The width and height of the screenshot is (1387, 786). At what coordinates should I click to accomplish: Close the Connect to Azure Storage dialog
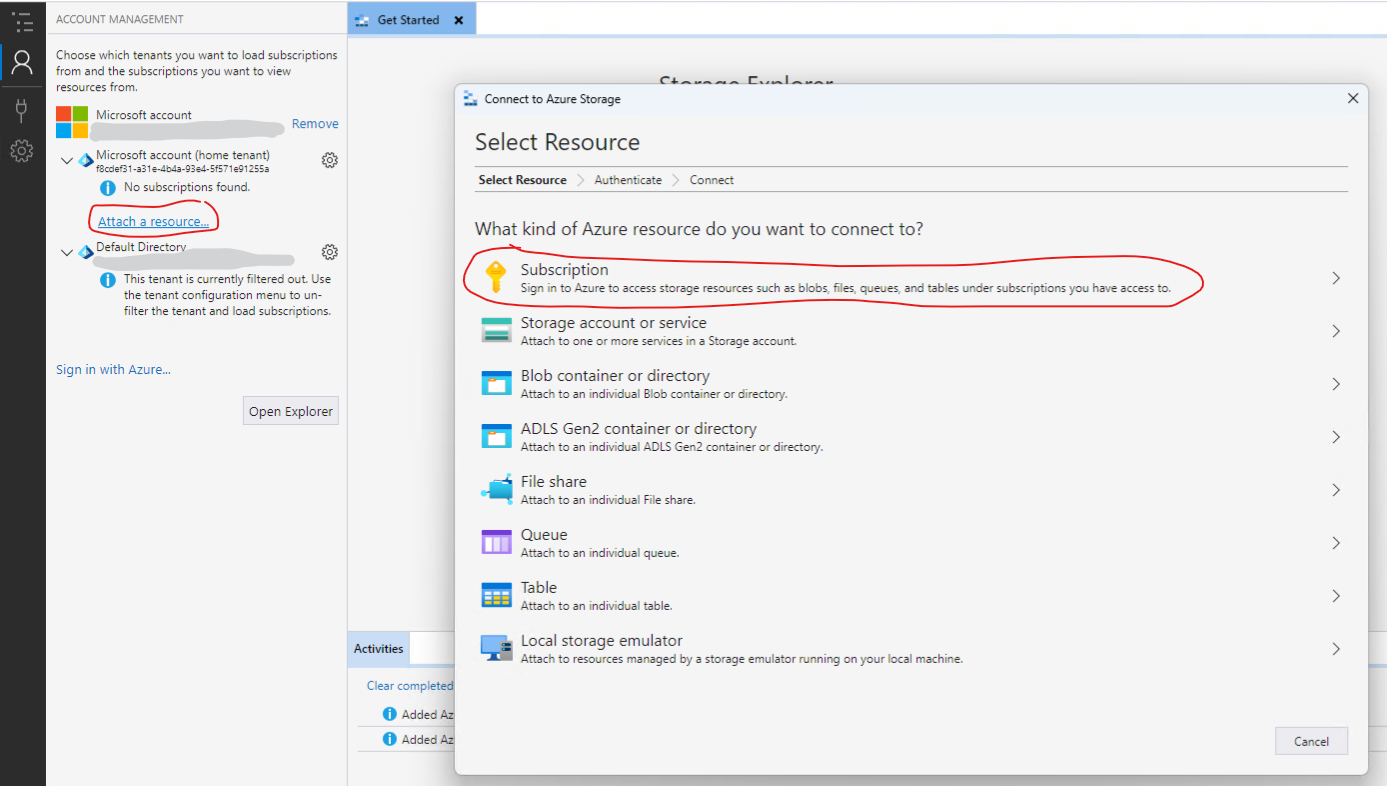(x=1353, y=98)
